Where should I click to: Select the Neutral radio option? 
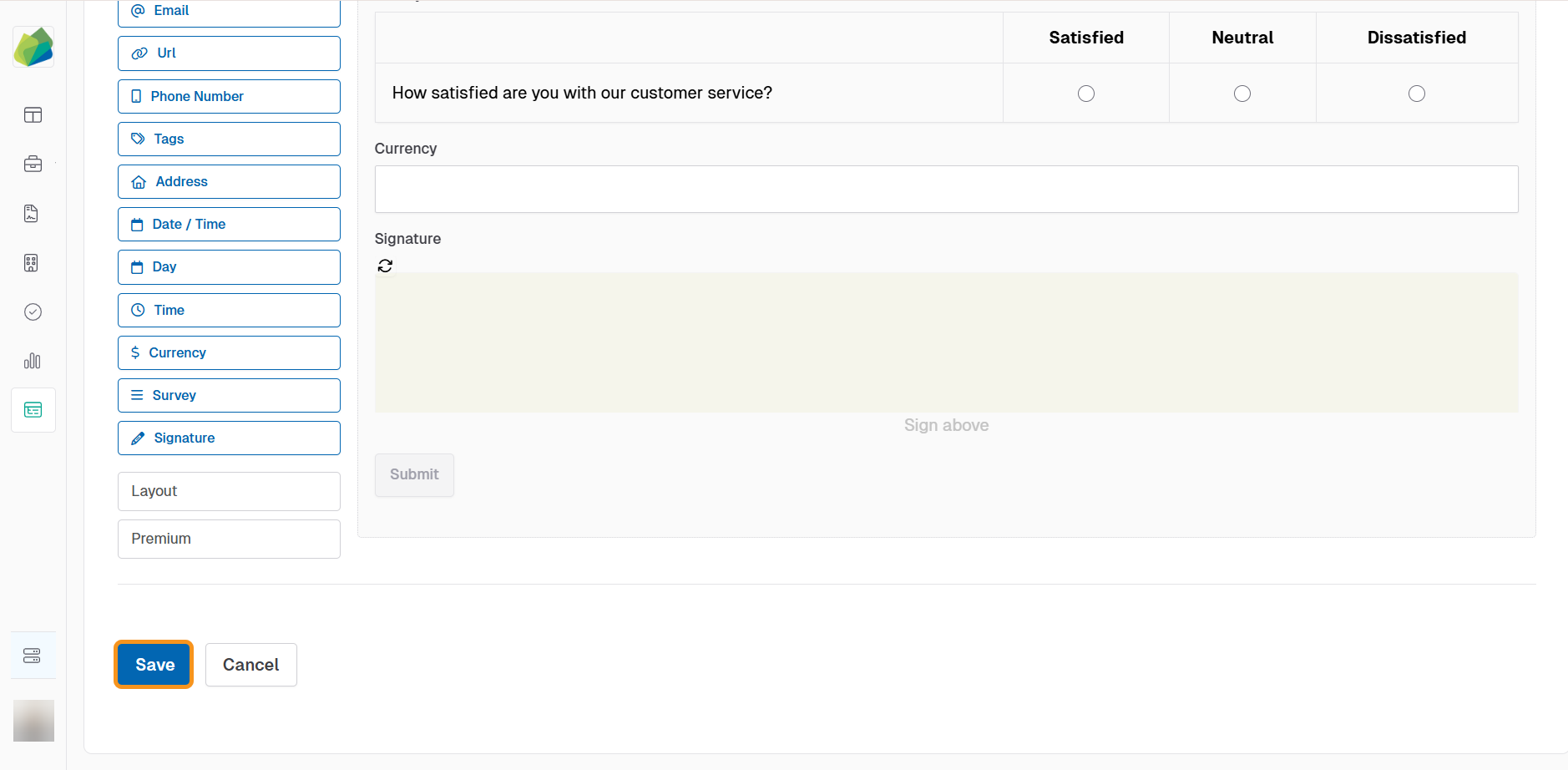coord(1242,94)
